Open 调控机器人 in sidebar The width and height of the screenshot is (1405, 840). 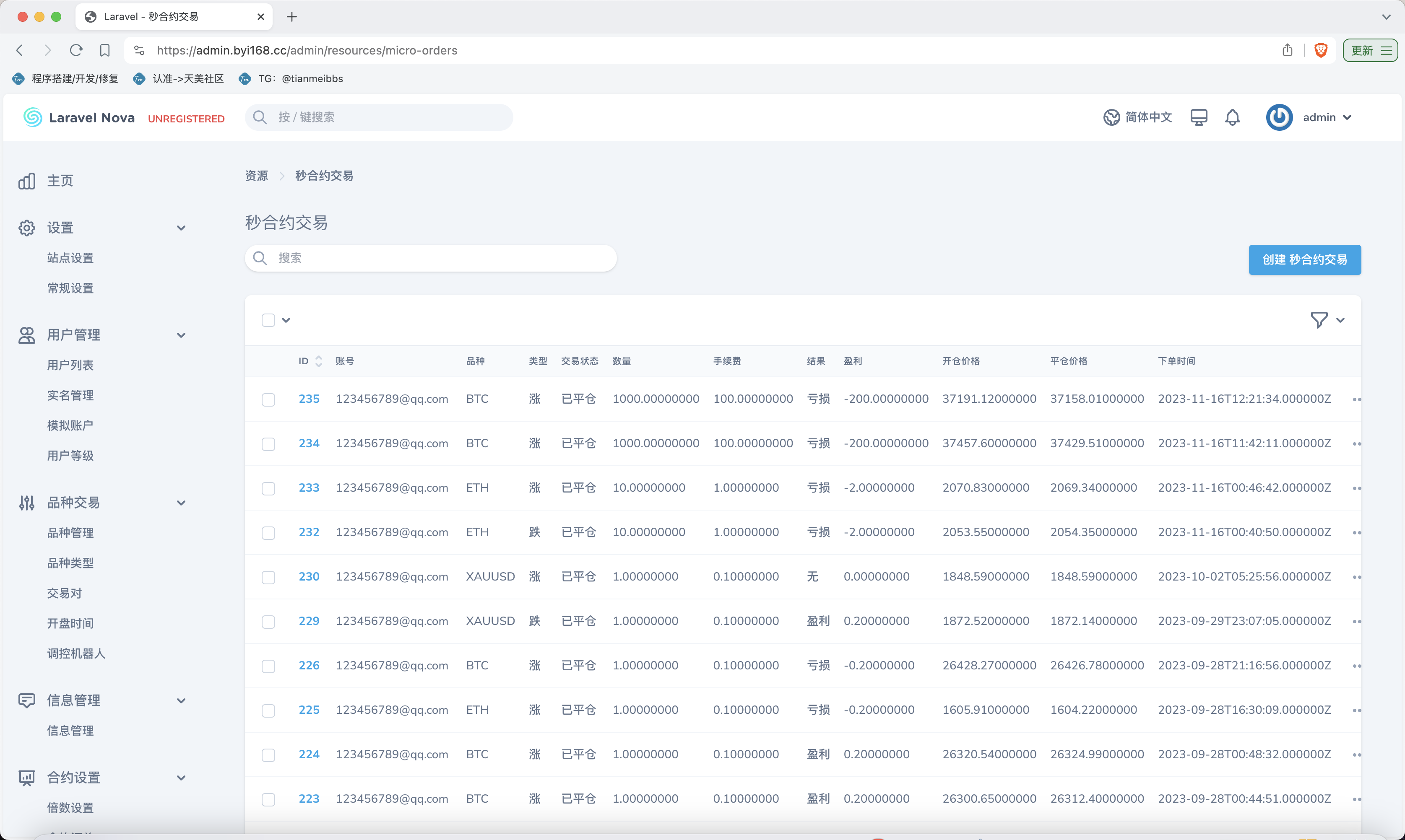tap(76, 653)
